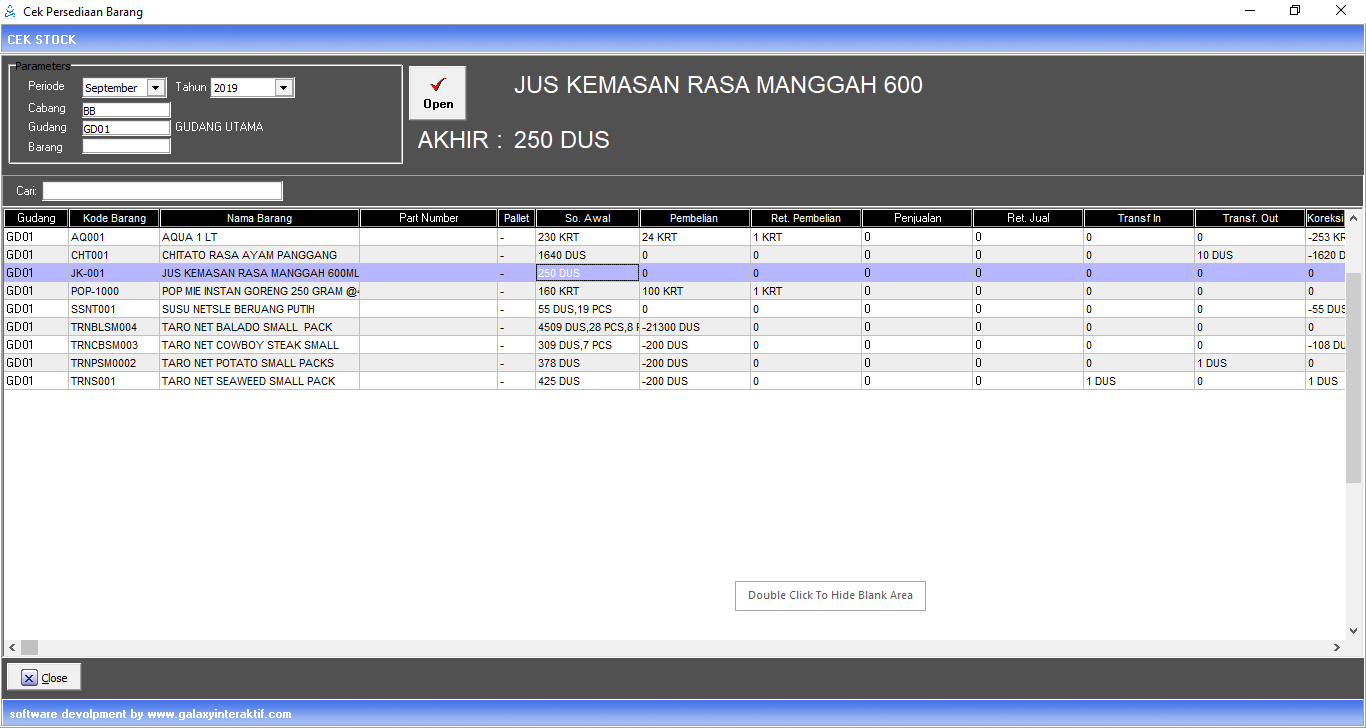Viewport: 1366px width, 728px height.
Task: Click the empty Barang input field
Action: click(x=126, y=147)
